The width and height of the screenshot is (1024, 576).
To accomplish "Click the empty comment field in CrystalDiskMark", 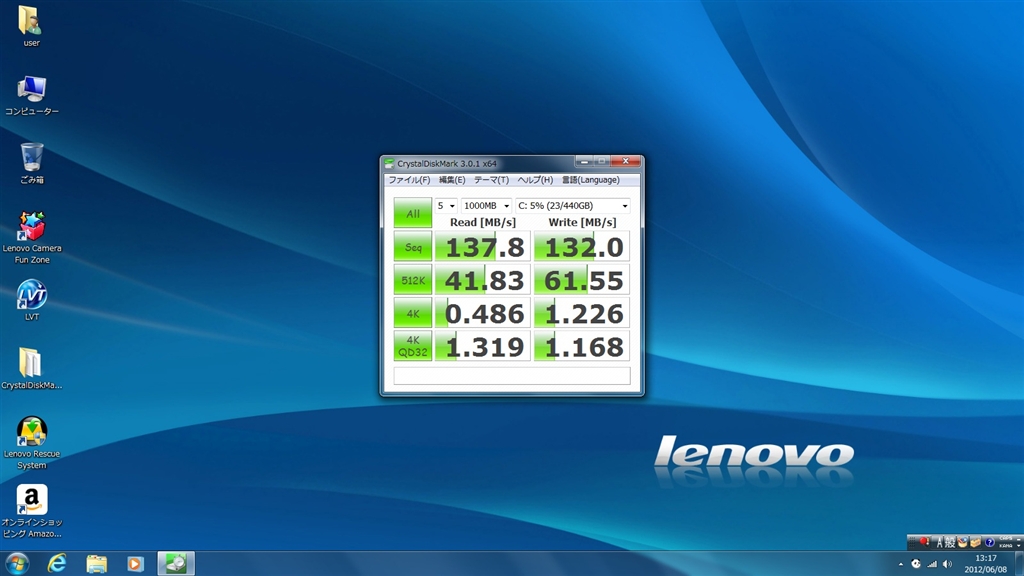I will [512, 376].
